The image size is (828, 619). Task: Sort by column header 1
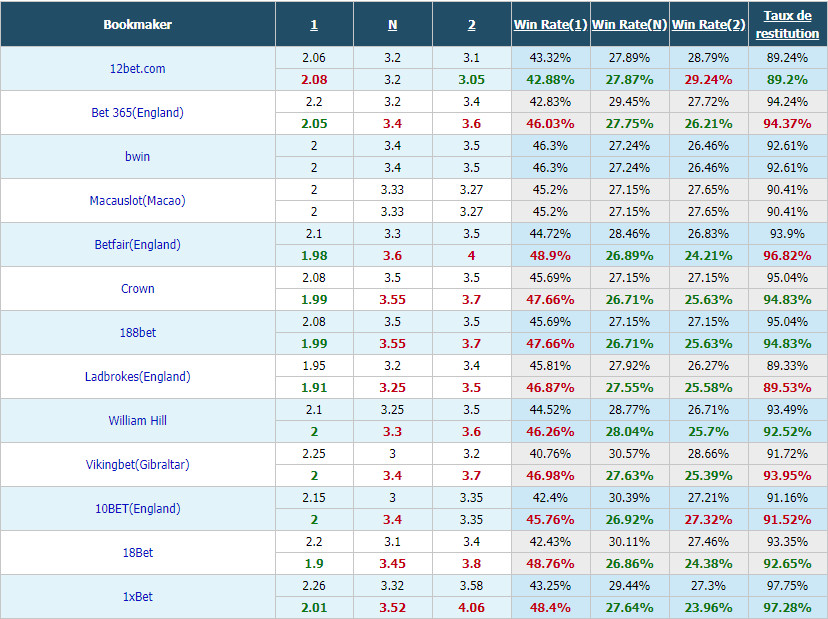tap(314, 25)
